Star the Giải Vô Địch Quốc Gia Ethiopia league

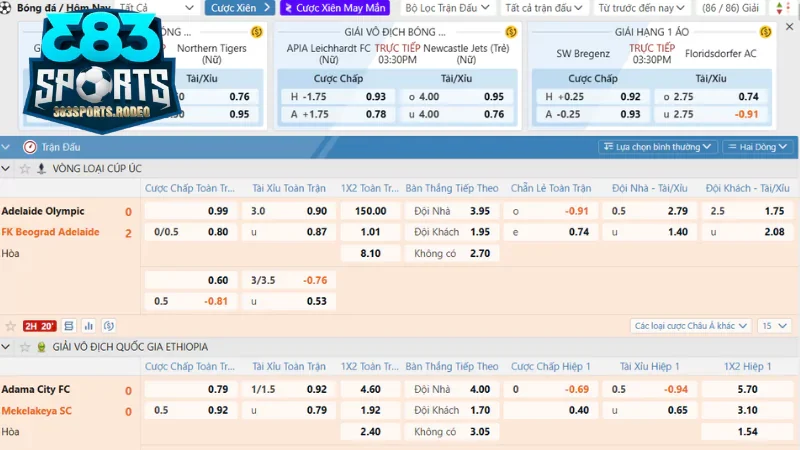(24, 346)
